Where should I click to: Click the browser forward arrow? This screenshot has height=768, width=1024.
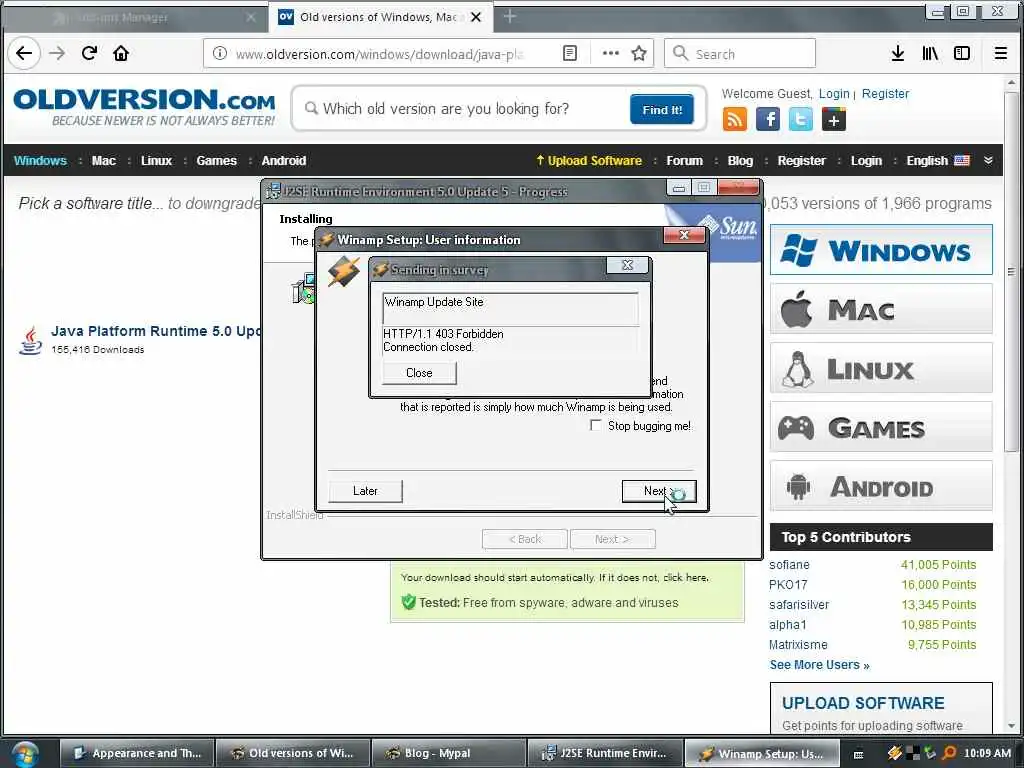(x=57, y=54)
